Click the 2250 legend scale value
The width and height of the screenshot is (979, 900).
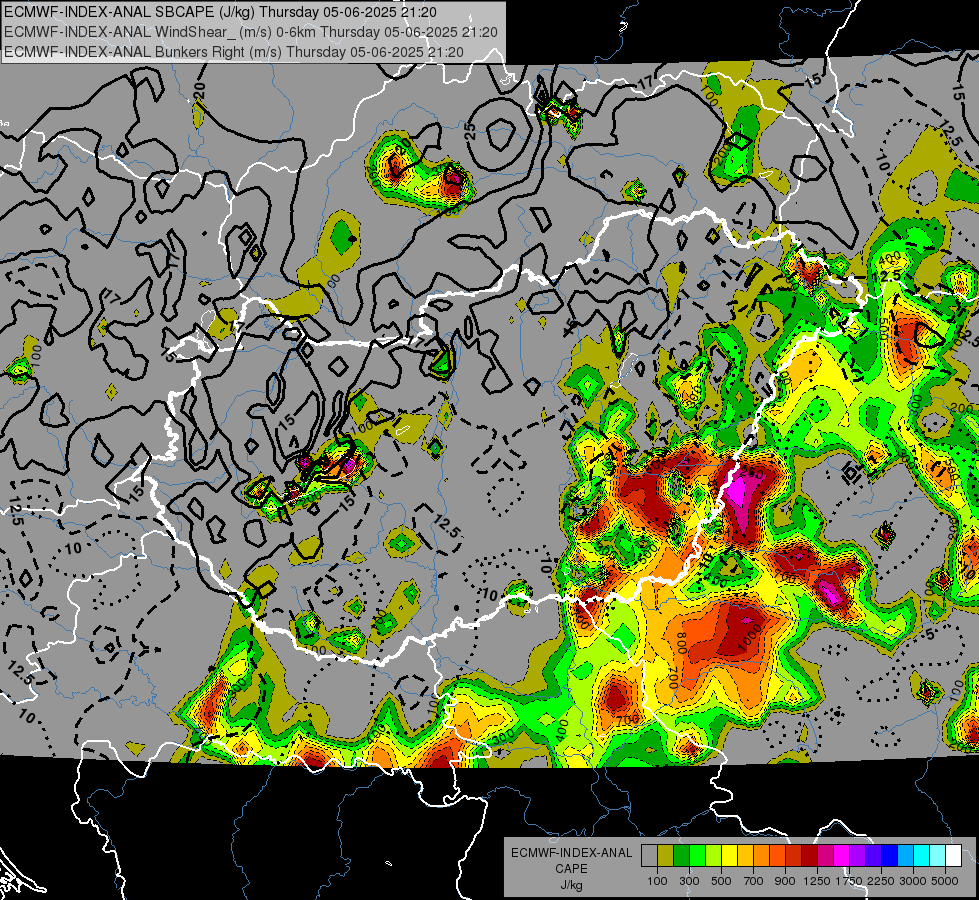click(881, 881)
